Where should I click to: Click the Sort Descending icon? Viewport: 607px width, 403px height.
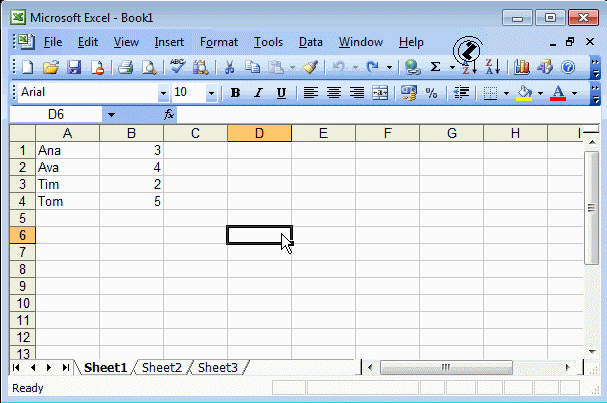tap(493, 67)
